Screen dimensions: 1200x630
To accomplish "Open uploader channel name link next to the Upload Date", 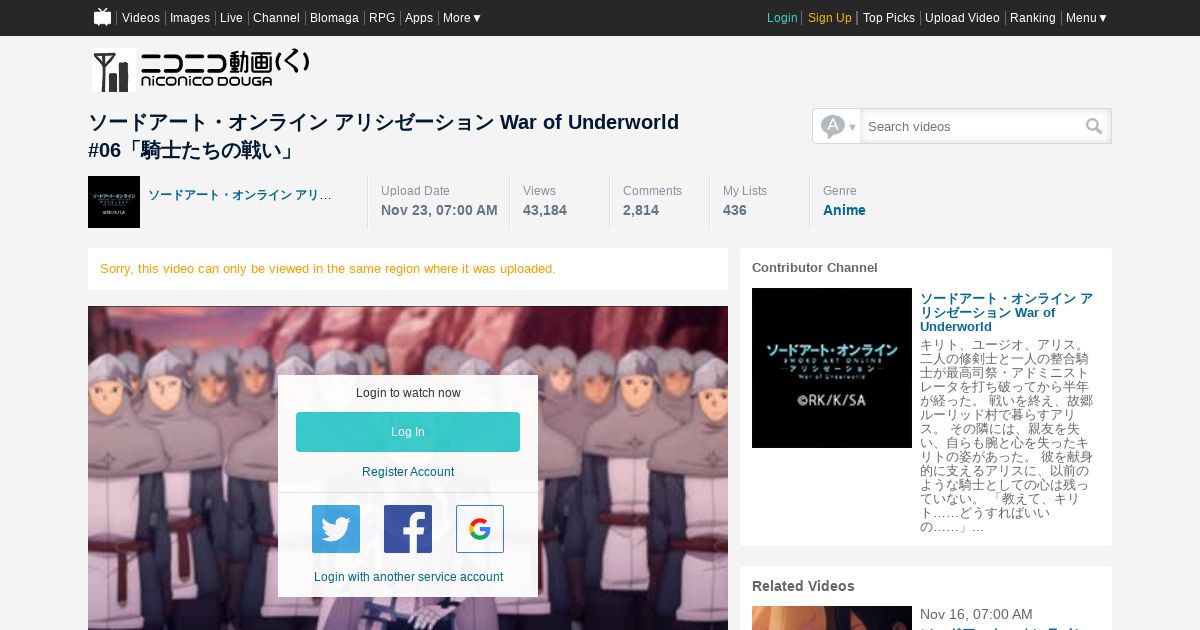I will point(240,195).
